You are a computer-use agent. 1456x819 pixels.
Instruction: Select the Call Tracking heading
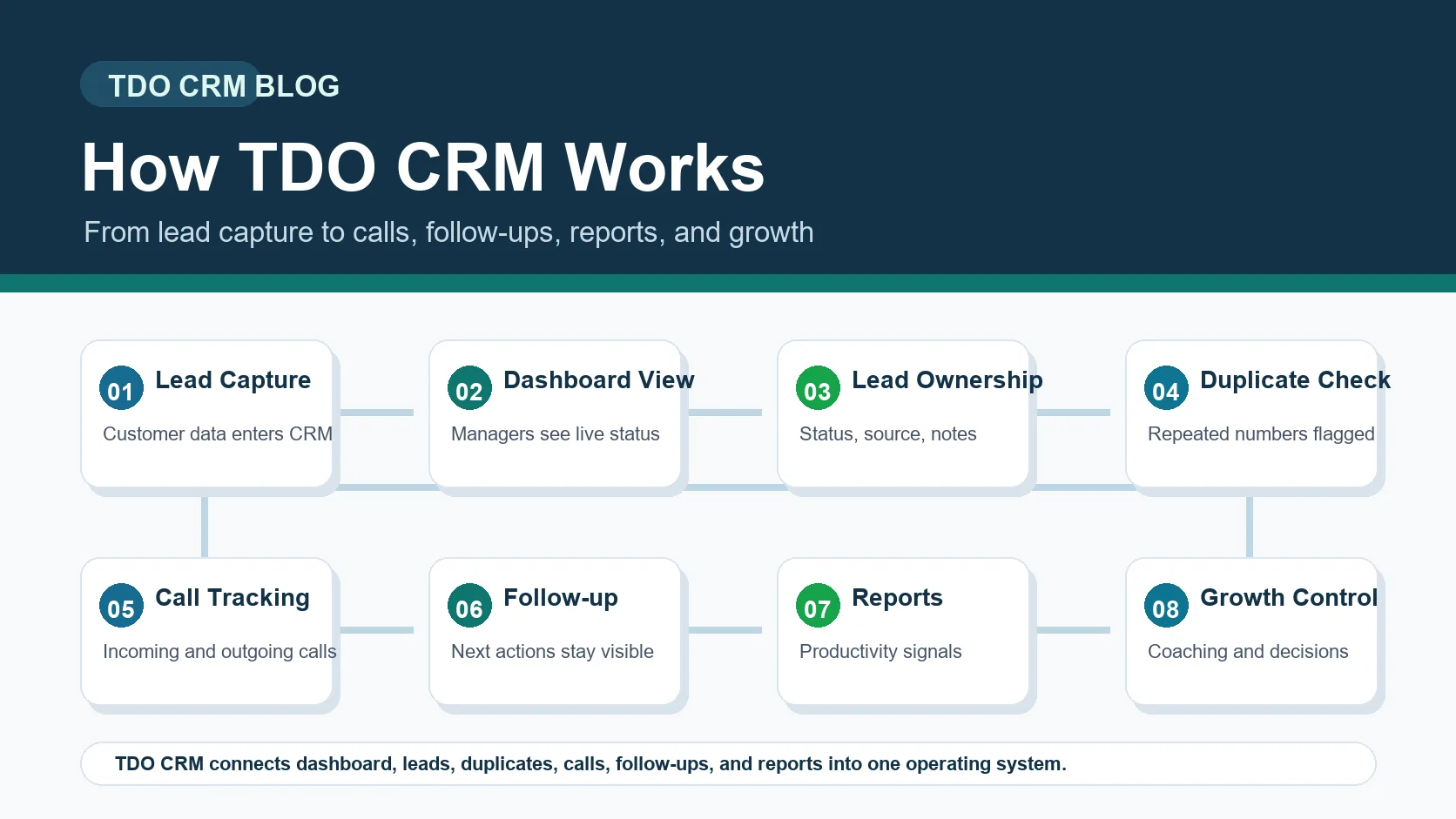tap(233, 598)
